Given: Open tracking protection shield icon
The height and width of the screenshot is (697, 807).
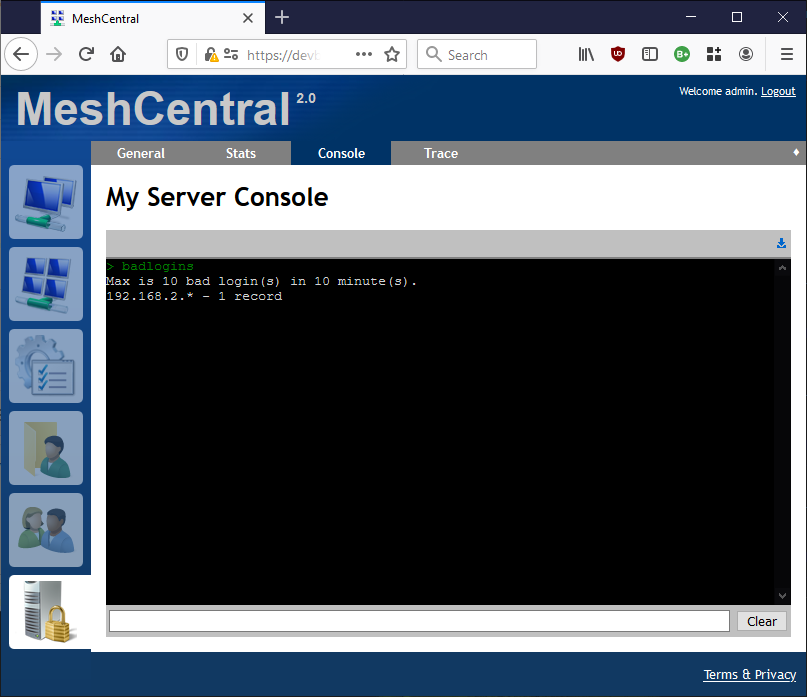Looking at the screenshot, I should [x=182, y=54].
